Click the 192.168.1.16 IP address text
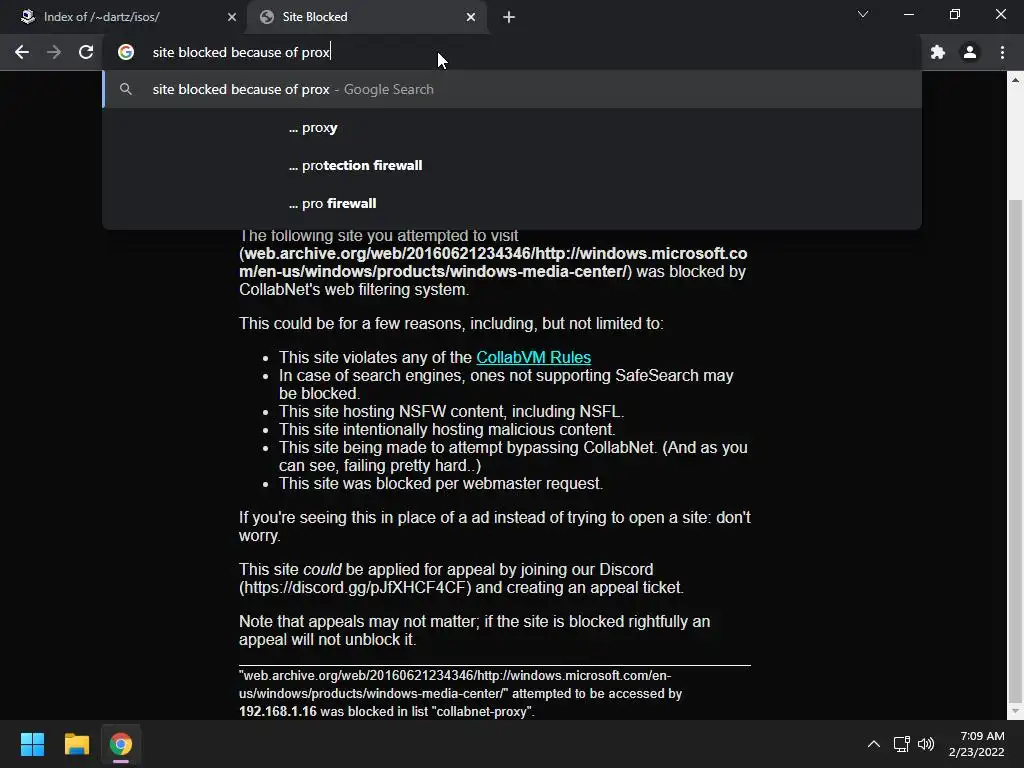 coord(278,711)
